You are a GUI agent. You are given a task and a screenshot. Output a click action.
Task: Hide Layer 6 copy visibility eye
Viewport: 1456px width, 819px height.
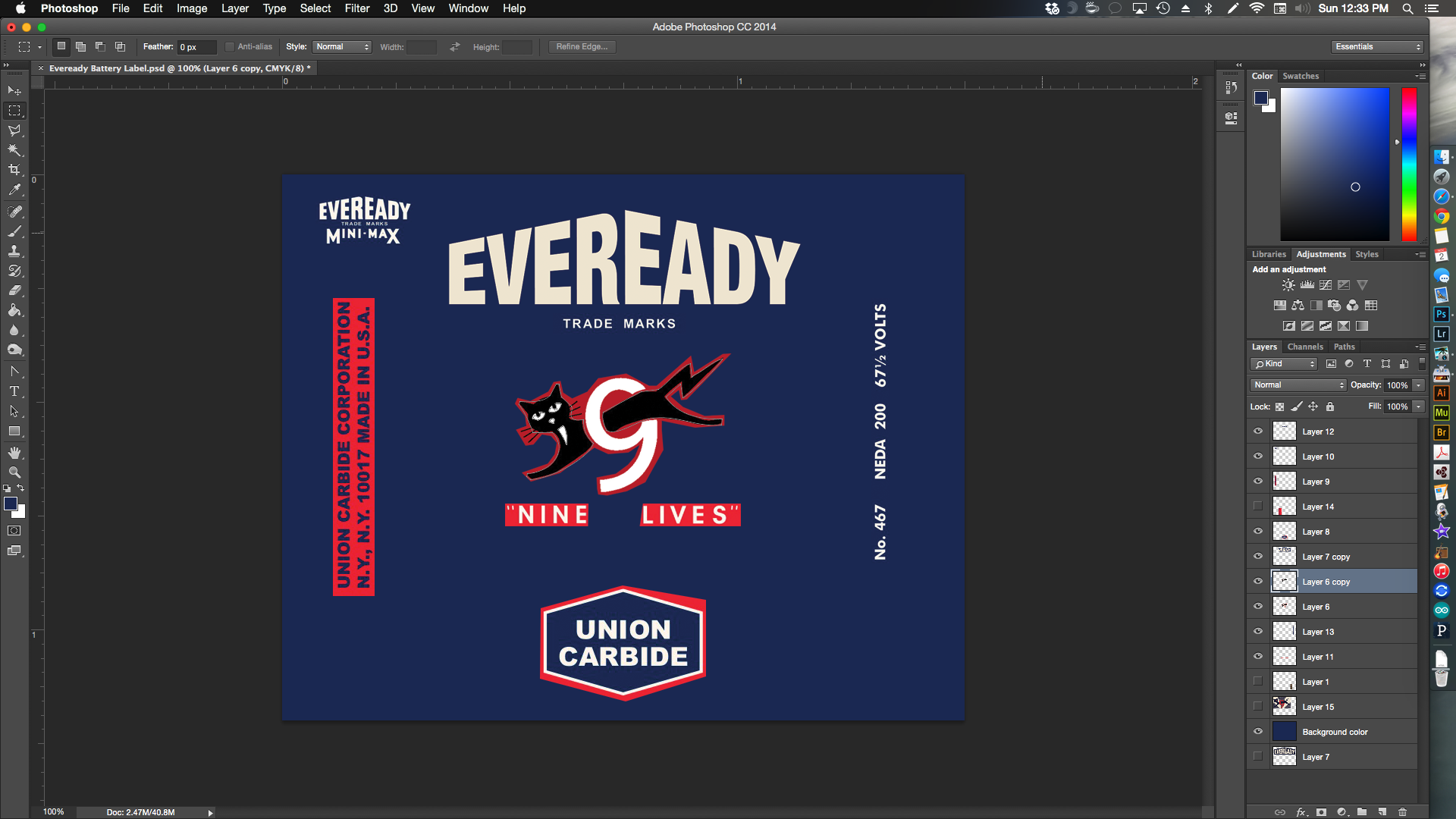1258,582
